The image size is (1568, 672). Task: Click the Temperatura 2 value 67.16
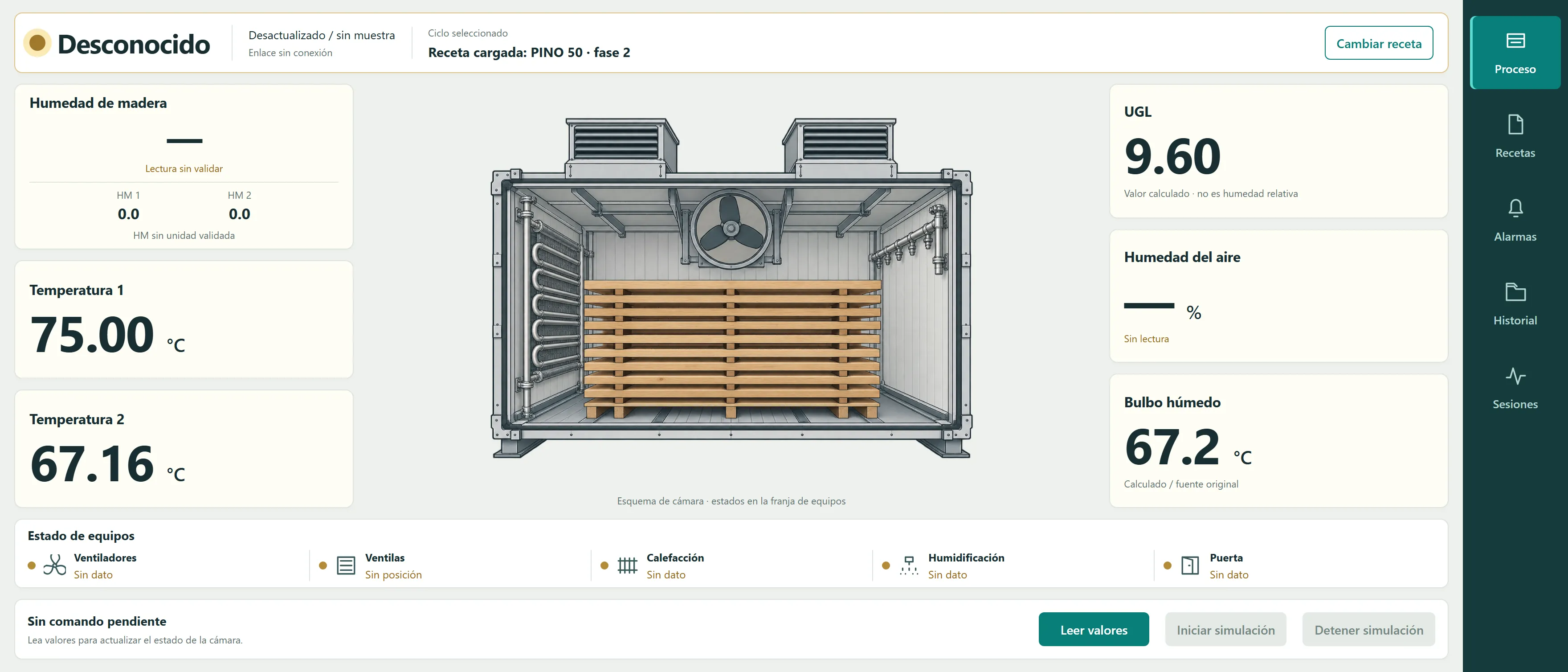tap(92, 464)
